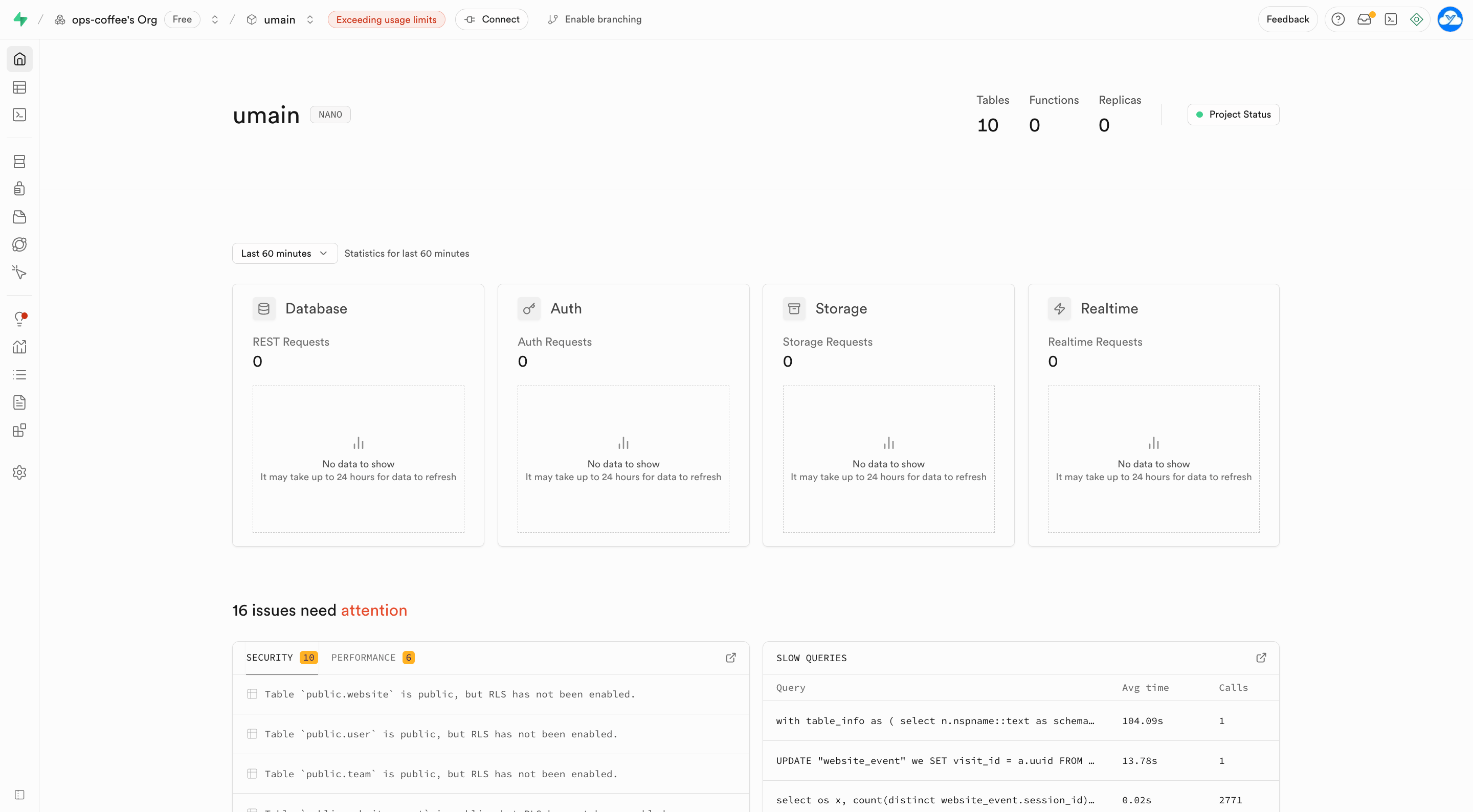Select the Security tab
Image resolution: width=1473 pixels, height=812 pixels.
tap(282, 658)
